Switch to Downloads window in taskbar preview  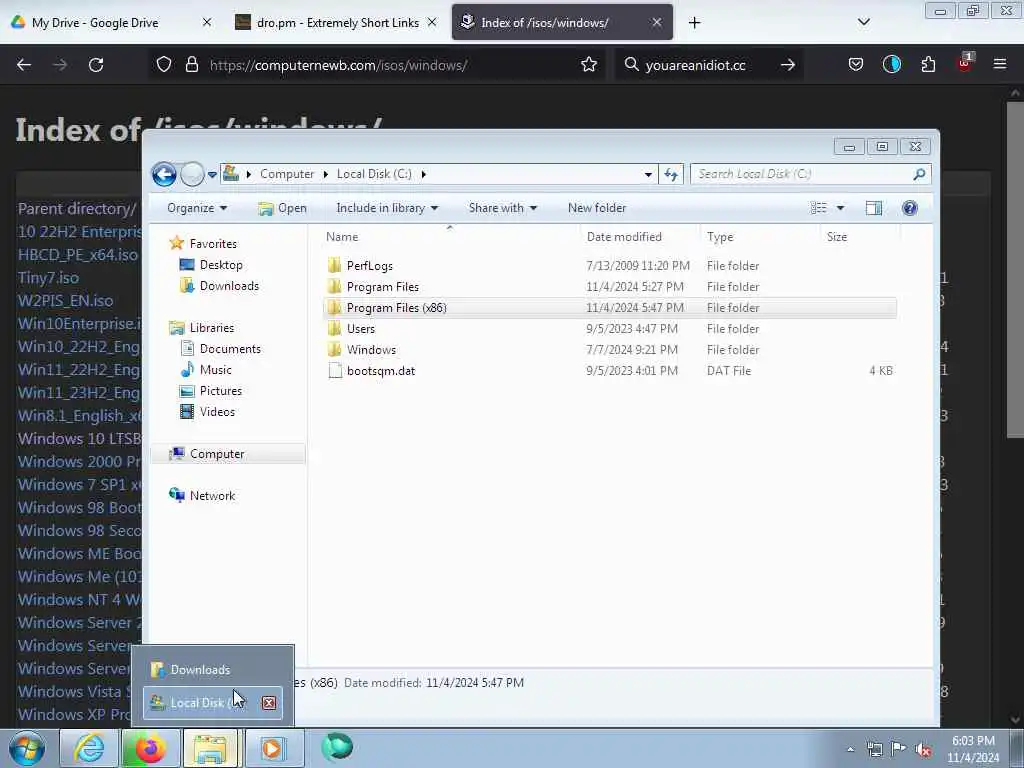[x=213, y=669]
